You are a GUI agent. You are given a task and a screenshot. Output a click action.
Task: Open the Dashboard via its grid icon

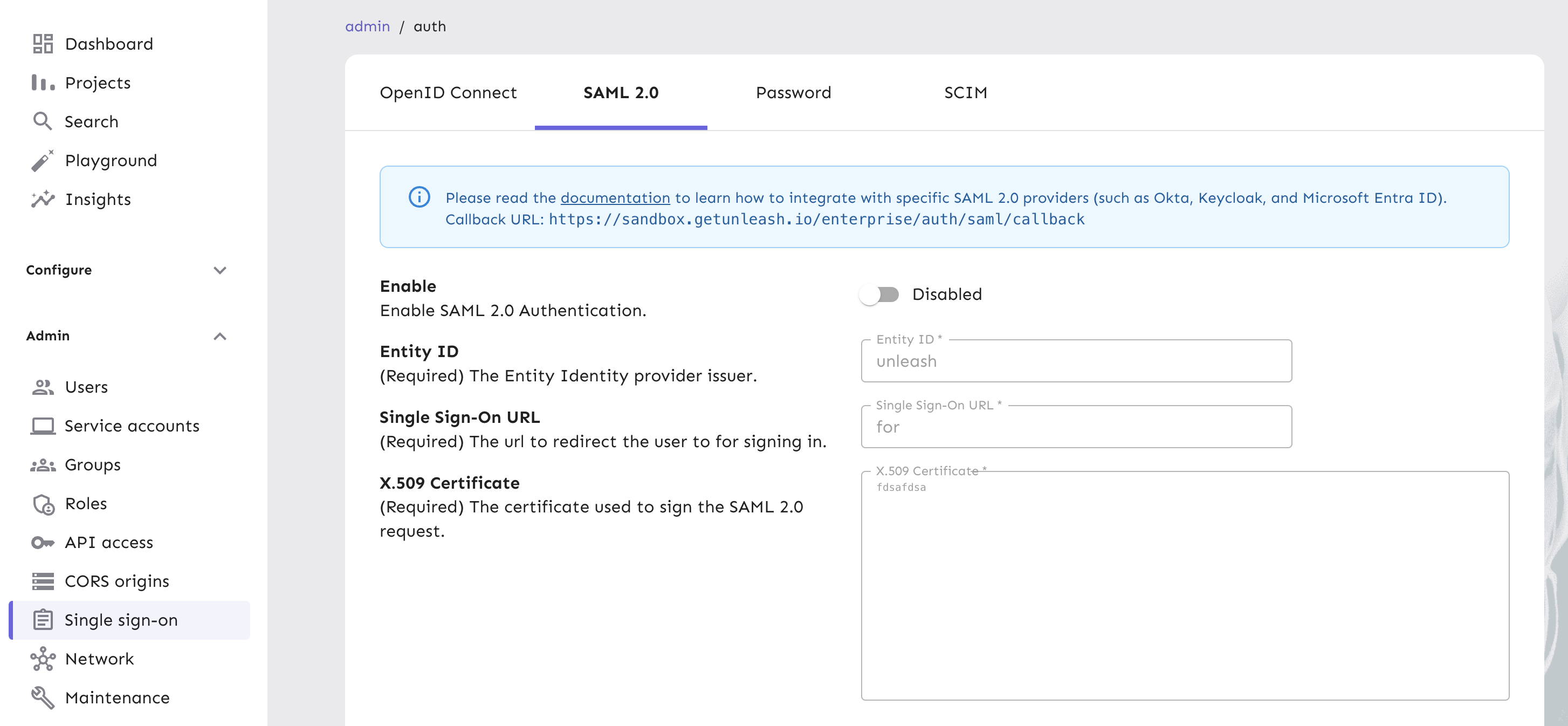pos(43,43)
